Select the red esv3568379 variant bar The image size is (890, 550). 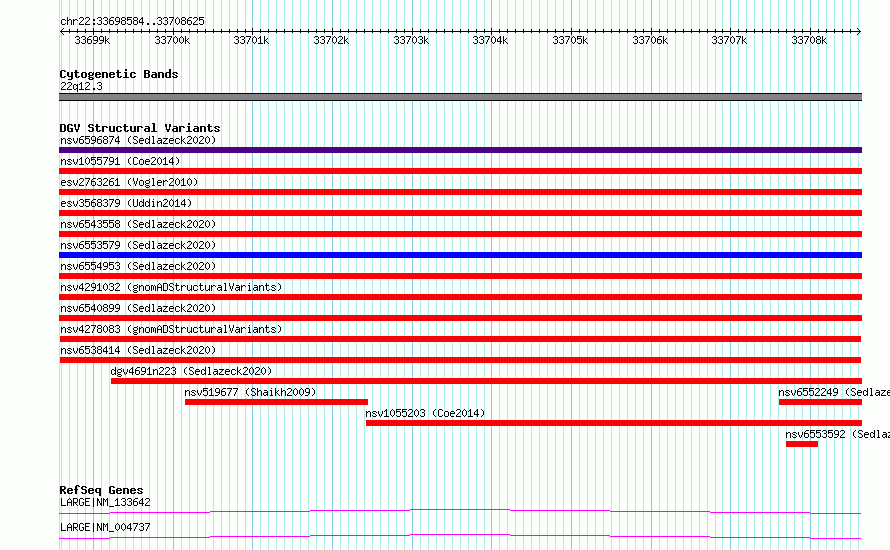(460, 213)
